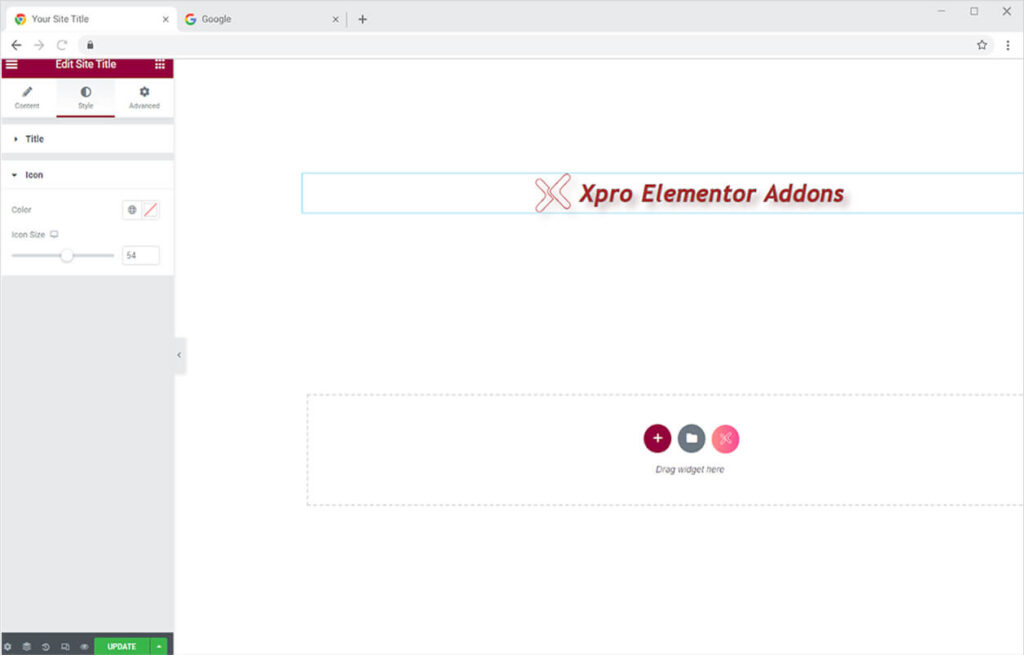Switch to the Advanced tab
Screen dimensions: 1024x655
[x=144, y=97]
